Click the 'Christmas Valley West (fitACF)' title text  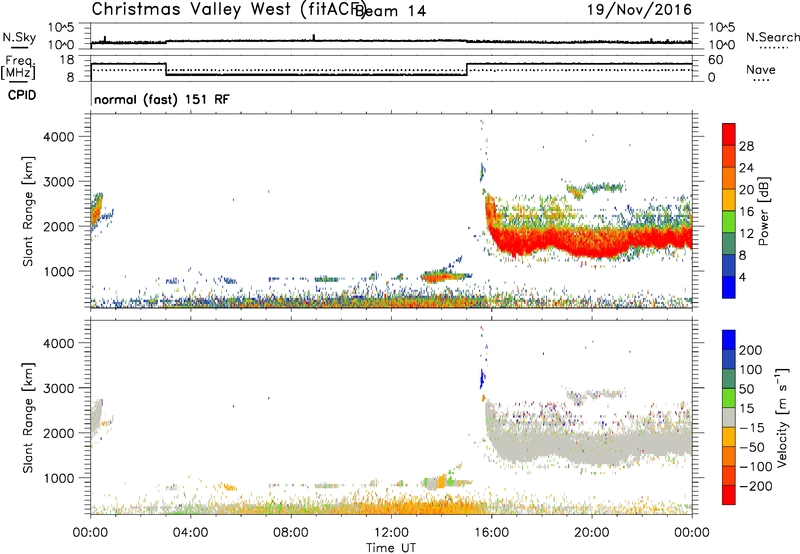point(228,10)
